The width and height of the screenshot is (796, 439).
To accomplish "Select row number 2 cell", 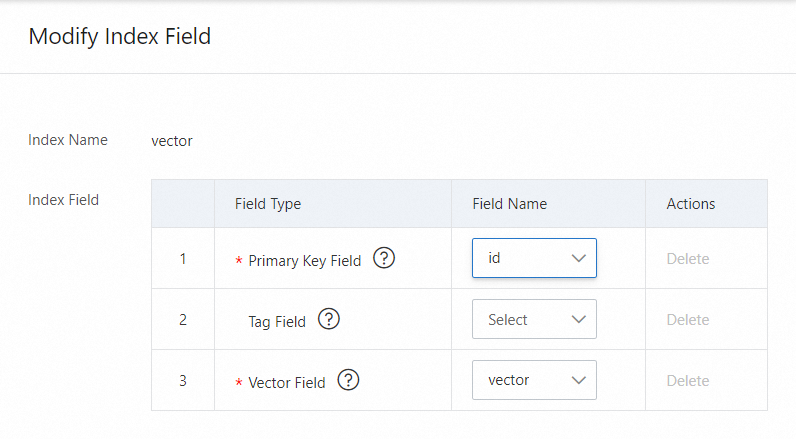I will pyautogui.click(x=183, y=320).
